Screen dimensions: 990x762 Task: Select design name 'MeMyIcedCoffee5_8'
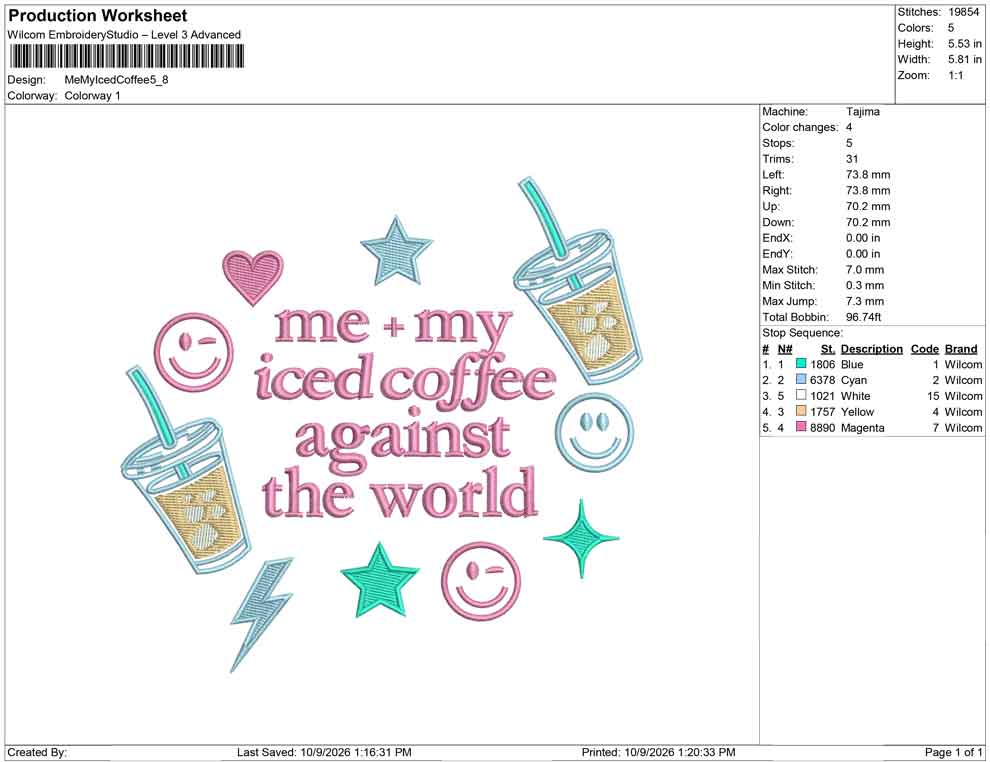click(116, 80)
